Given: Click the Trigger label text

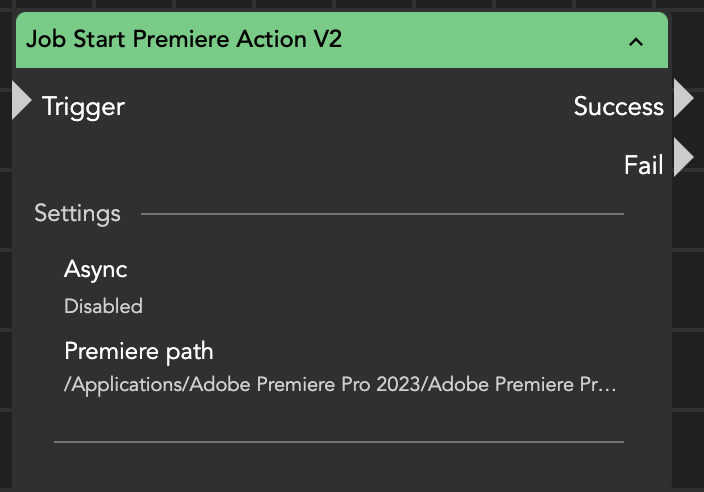Looking at the screenshot, I should point(83,106).
